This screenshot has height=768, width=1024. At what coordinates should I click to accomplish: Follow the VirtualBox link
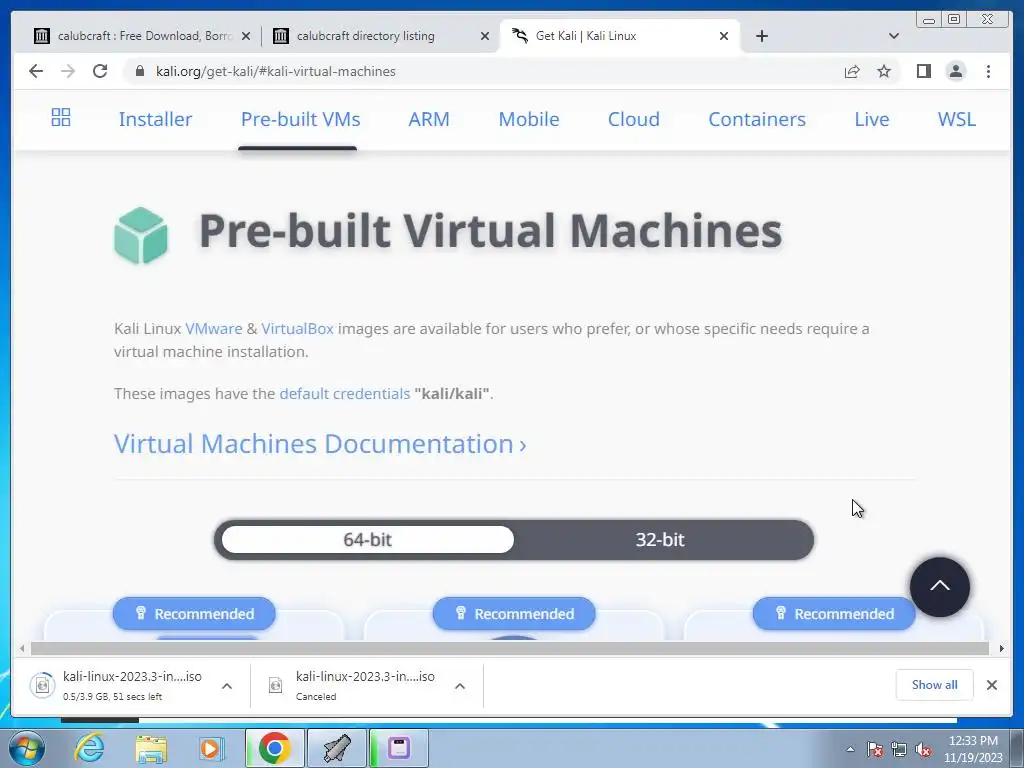[297, 328]
